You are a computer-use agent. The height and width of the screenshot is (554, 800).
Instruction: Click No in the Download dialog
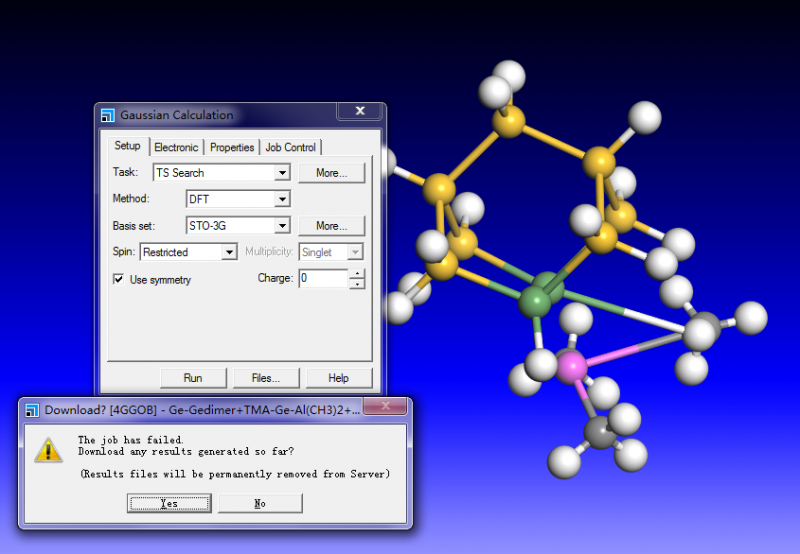[260, 503]
